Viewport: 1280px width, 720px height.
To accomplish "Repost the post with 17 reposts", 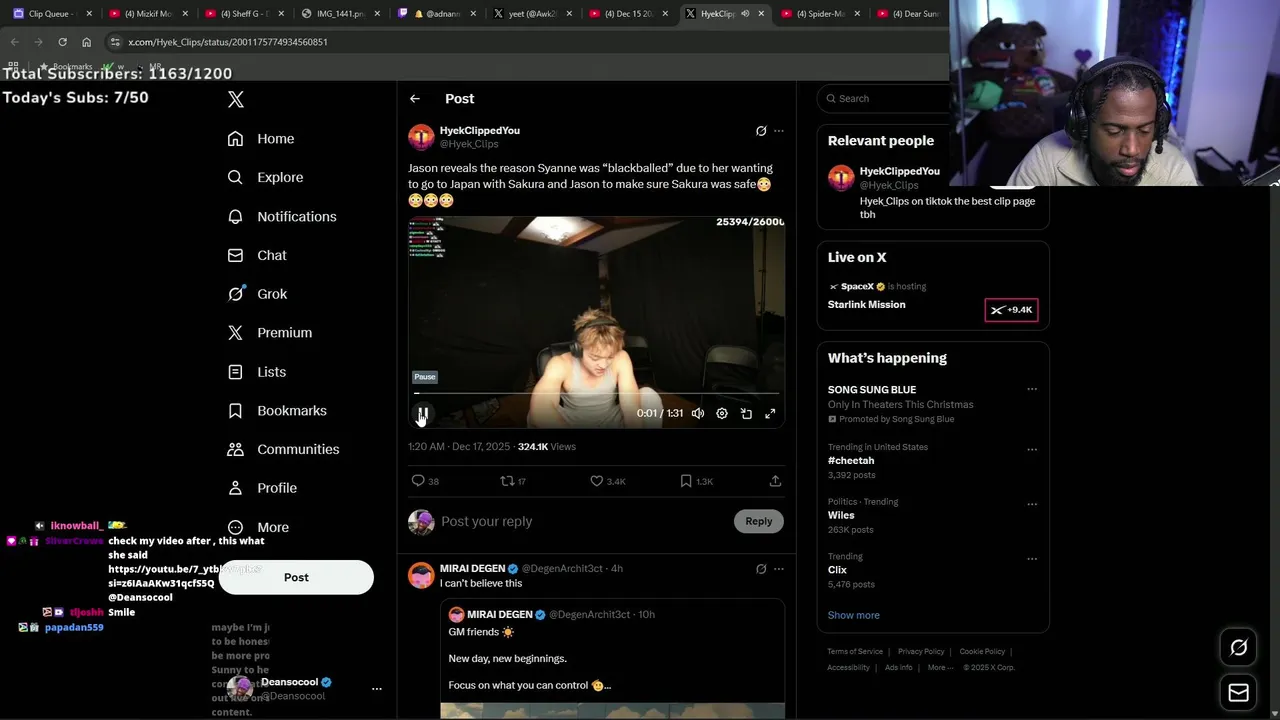I will [x=513, y=481].
